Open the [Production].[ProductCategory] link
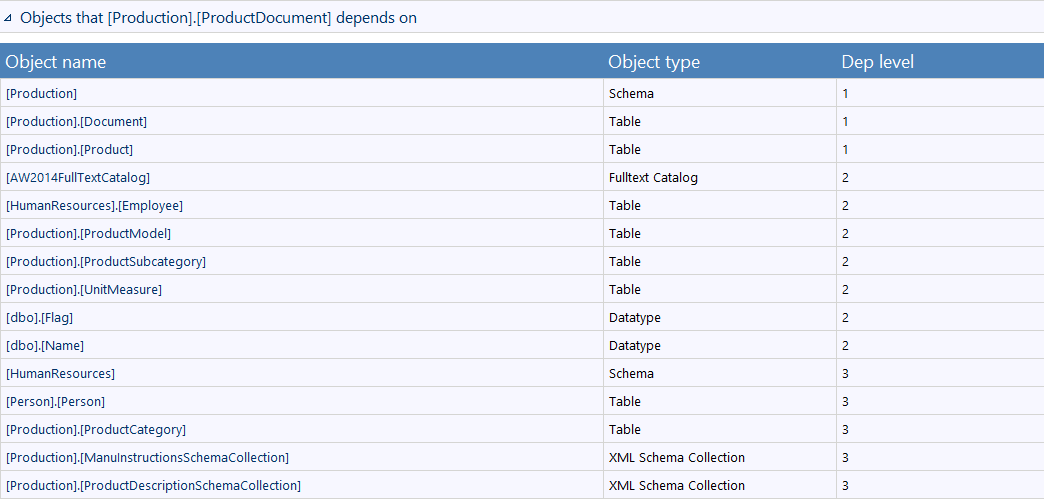 click(95, 430)
